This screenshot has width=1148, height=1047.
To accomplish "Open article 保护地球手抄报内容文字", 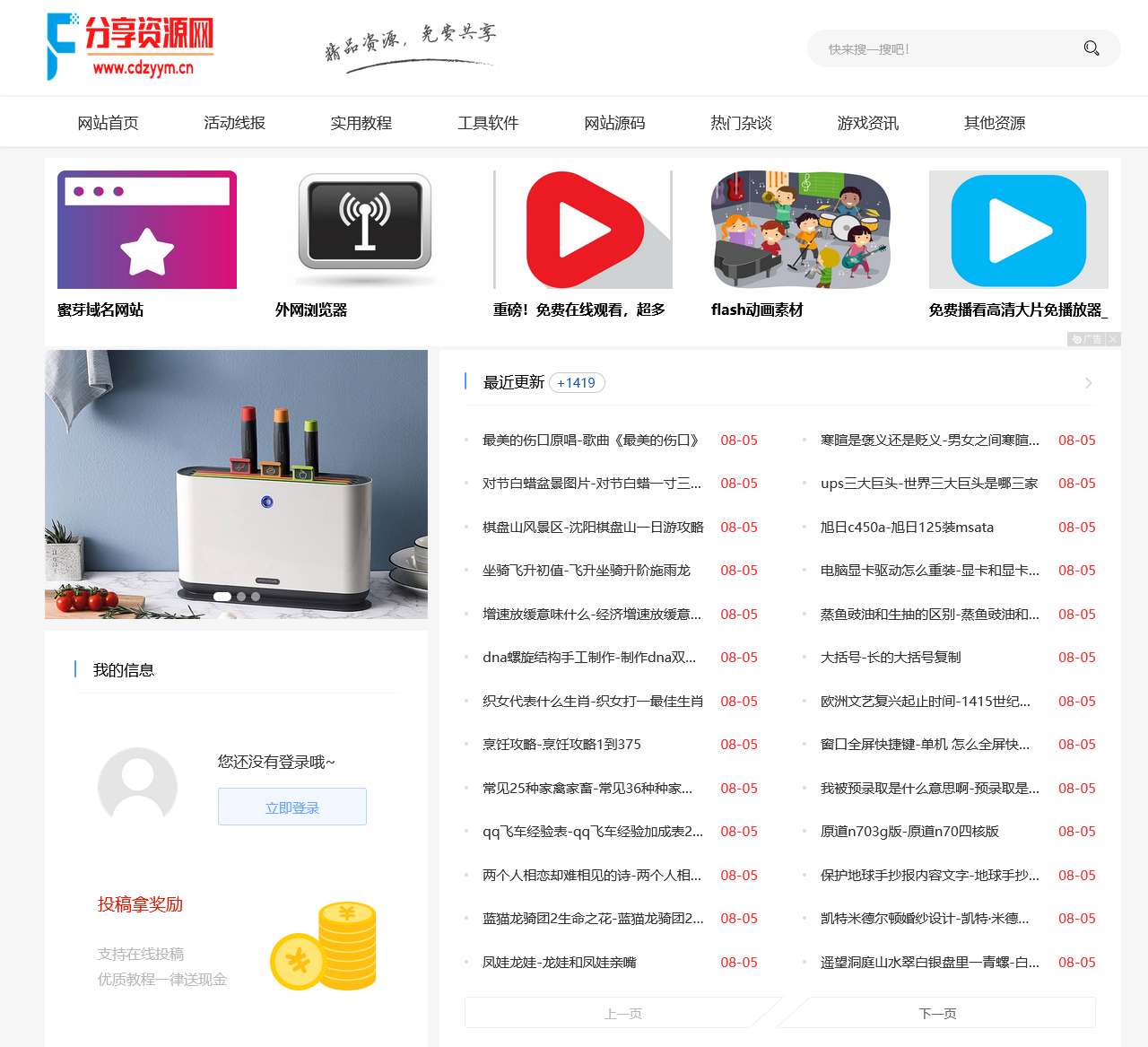I will [x=930, y=875].
